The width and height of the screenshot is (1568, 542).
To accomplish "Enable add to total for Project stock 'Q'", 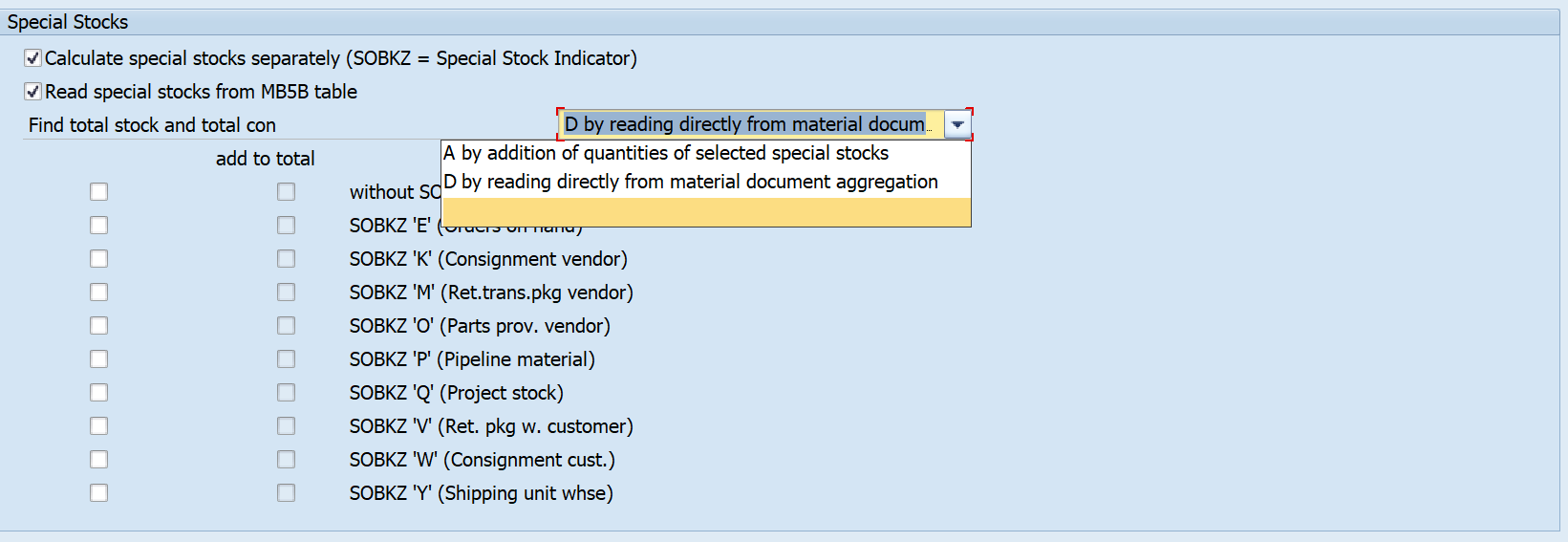I will click(x=286, y=393).
